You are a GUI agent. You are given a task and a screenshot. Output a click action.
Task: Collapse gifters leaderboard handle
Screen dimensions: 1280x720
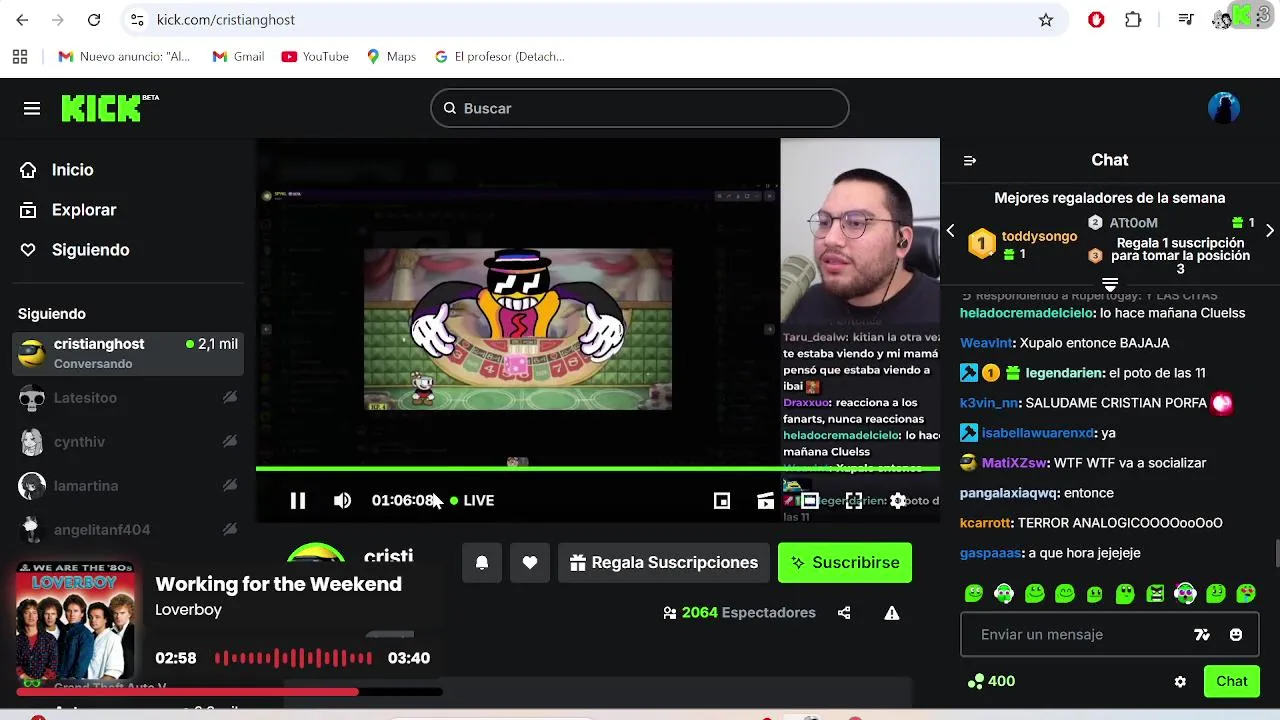pyautogui.click(x=1110, y=285)
